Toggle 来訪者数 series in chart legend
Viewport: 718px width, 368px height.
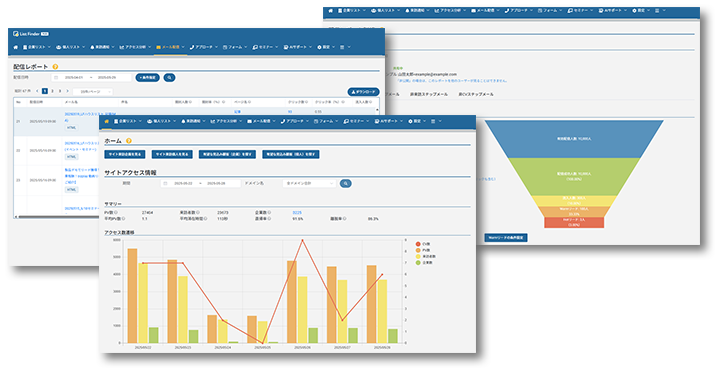[x=425, y=257]
